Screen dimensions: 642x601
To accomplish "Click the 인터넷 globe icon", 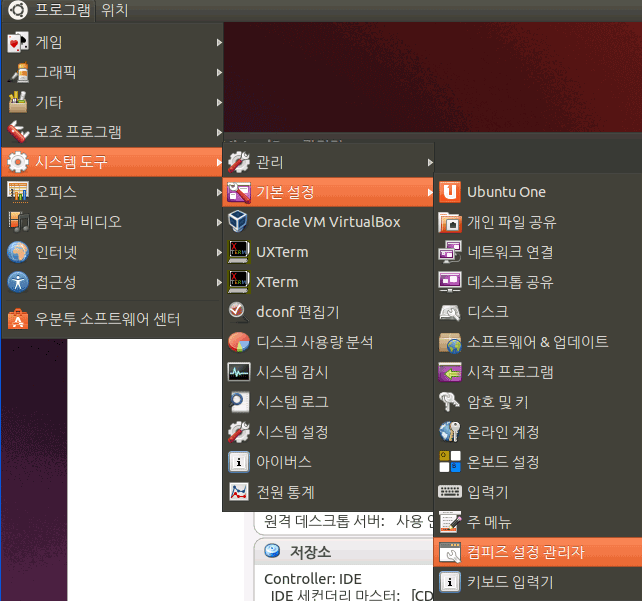I will pos(18,252).
